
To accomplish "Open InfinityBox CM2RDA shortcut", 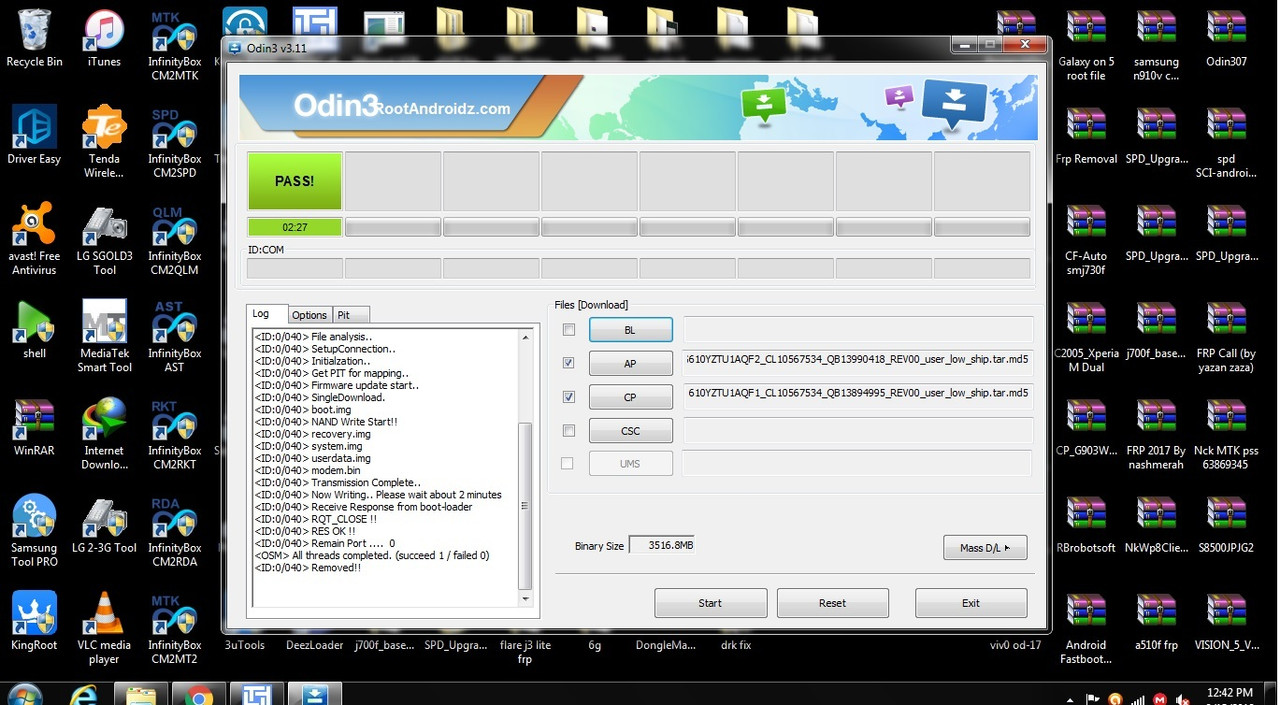I will 174,532.
